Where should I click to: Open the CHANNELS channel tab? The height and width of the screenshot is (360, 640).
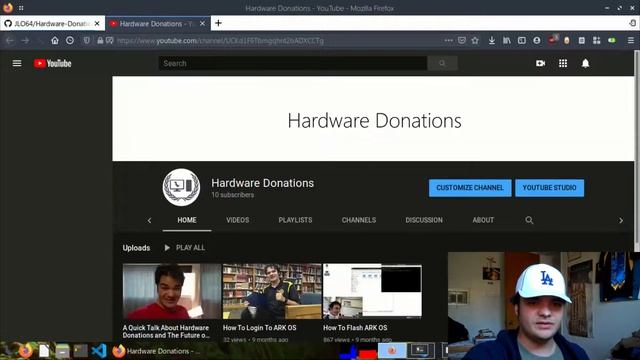[359, 220]
